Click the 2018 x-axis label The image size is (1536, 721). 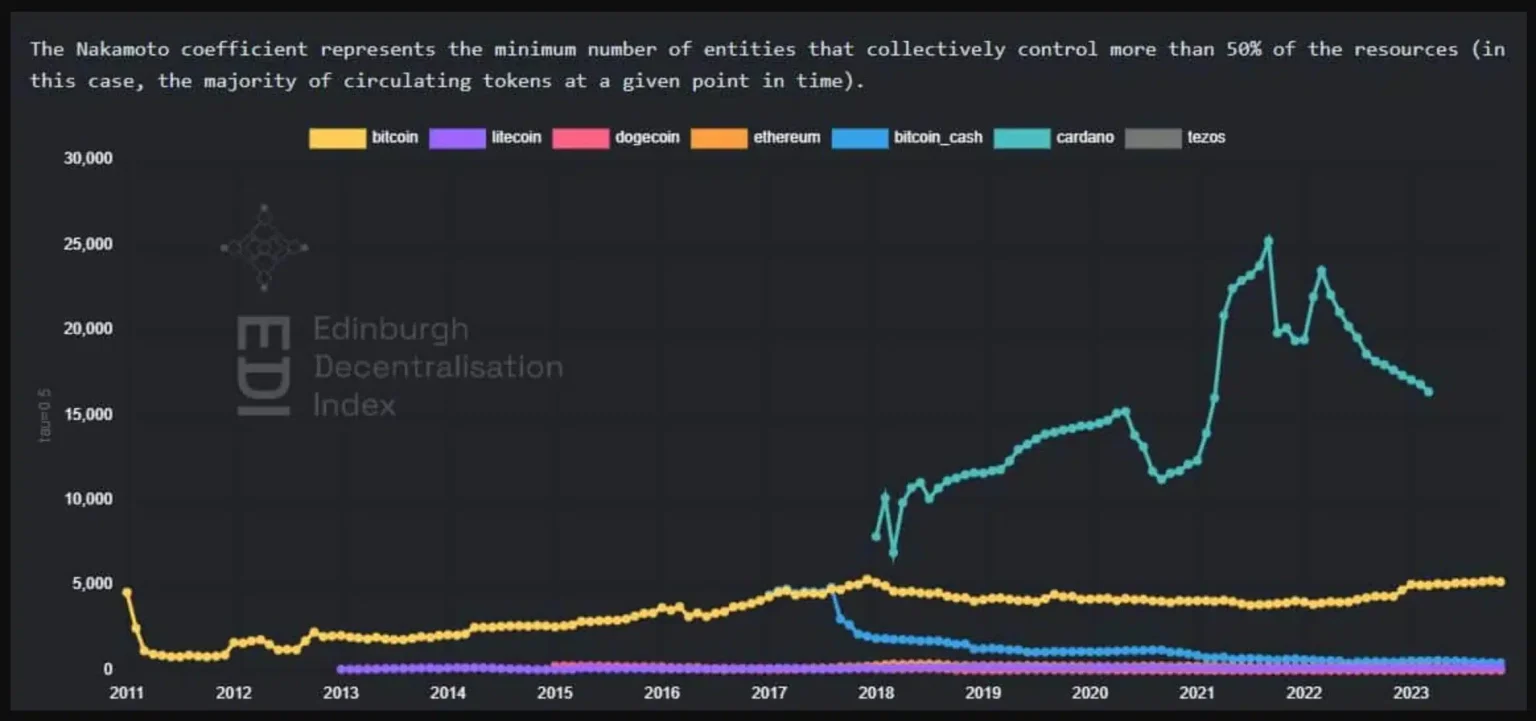point(876,693)
